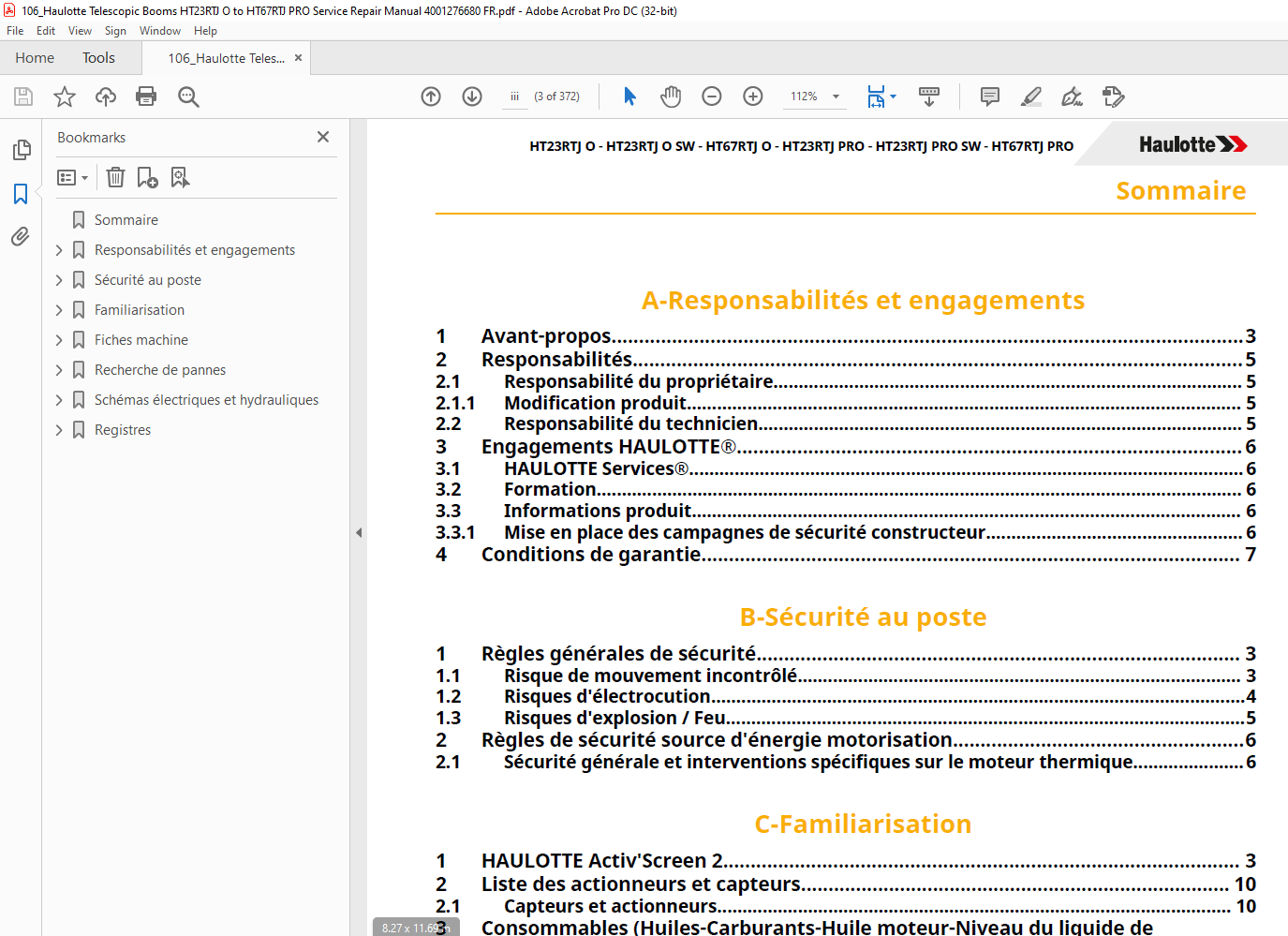This screenshot has height=936, width=1288.
Task: Click the page number input field
Action: coord(515,97)
